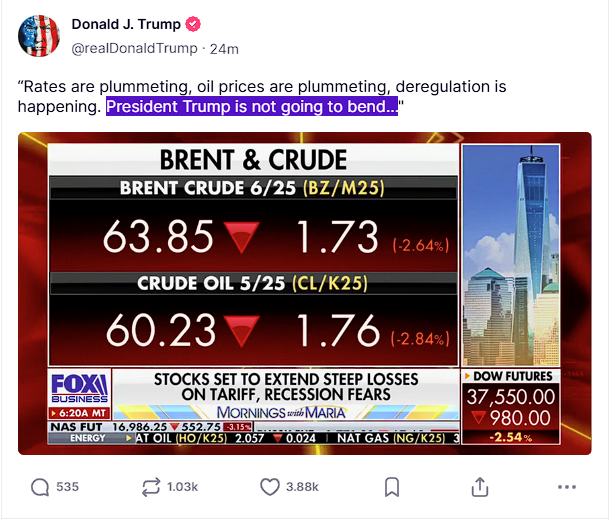Click the 1.03k reposts count

(x=182, y=487)
